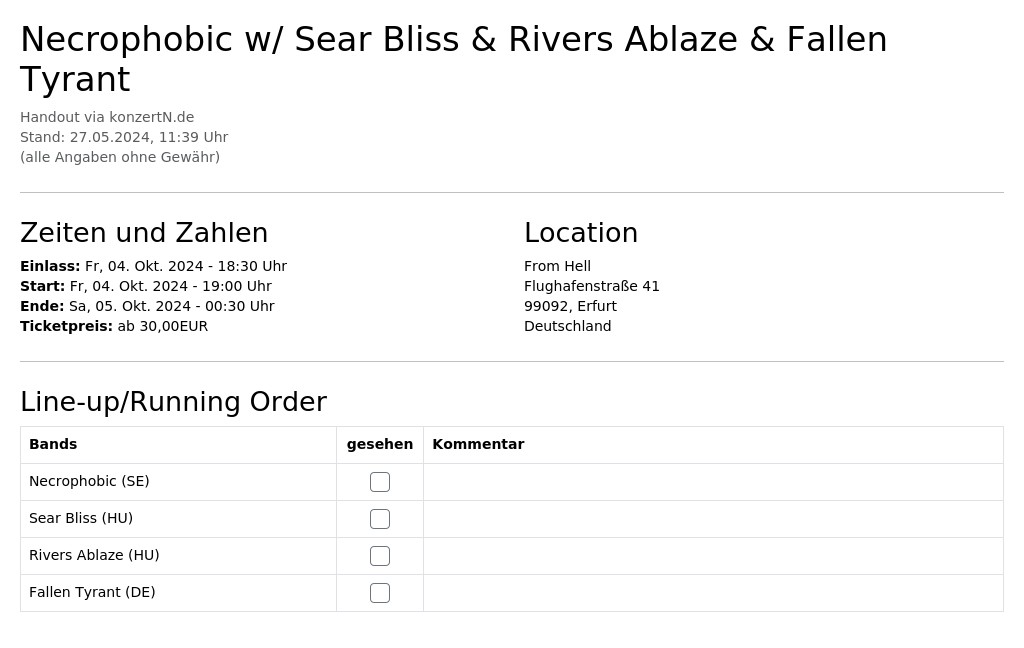Viewport: 1024px width, 648px height.
Task: Check the Necrophobic (SE) gesehen checkbox
Action: point(379,482)
